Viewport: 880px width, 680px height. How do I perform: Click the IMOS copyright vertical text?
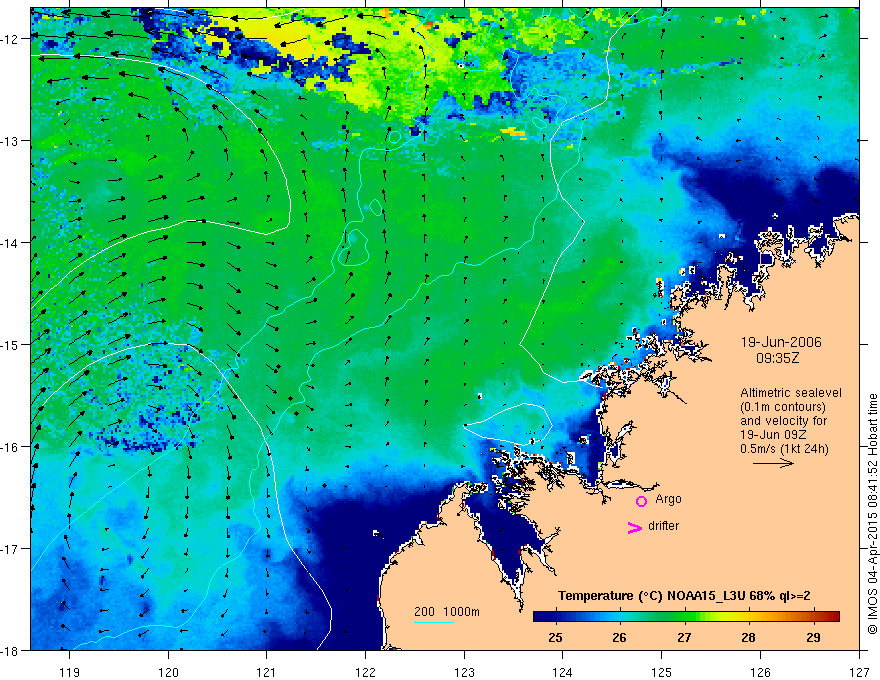872,514
